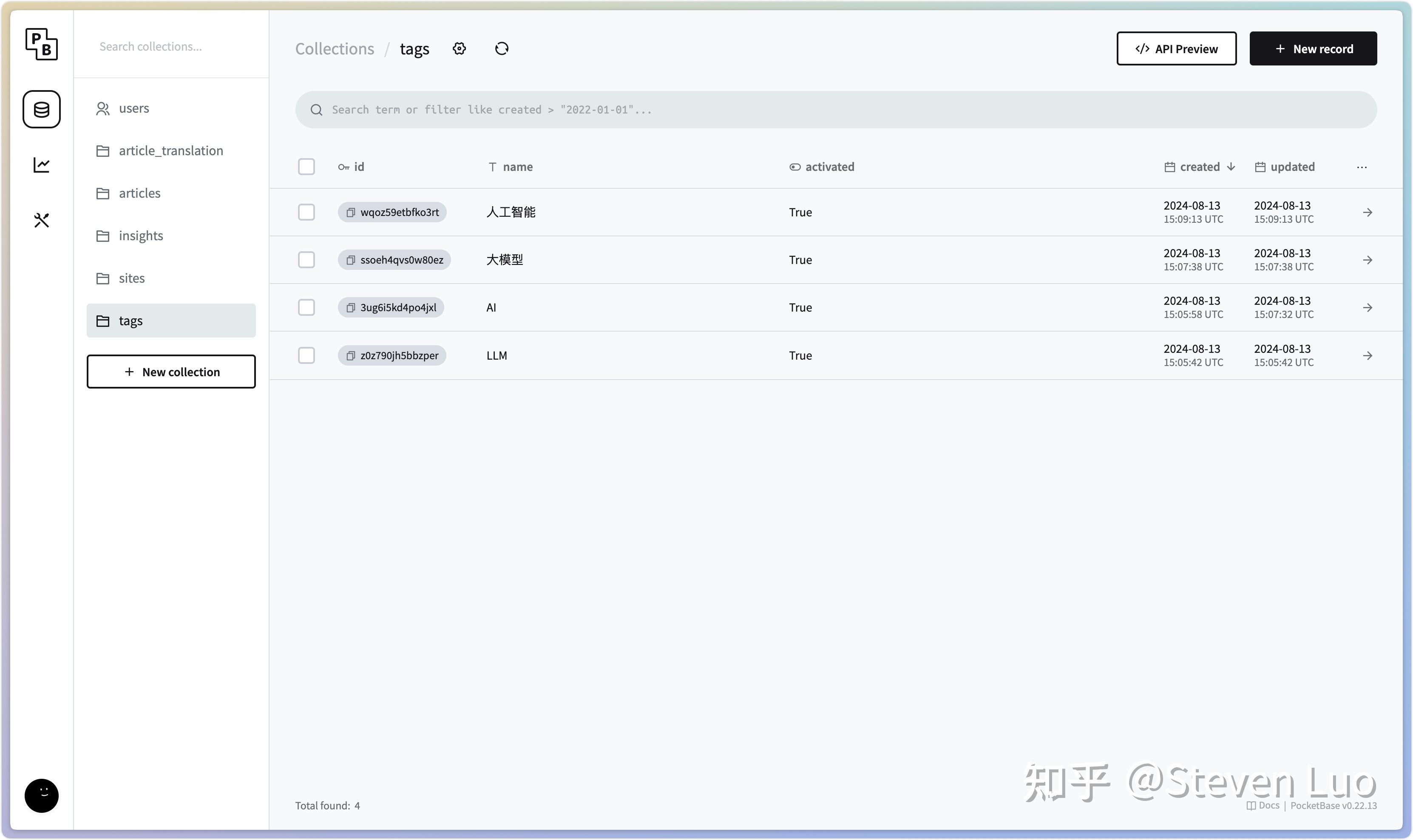Open the columns options via the ellipsis
1413x840 pixels.
tap(1362, 167)
